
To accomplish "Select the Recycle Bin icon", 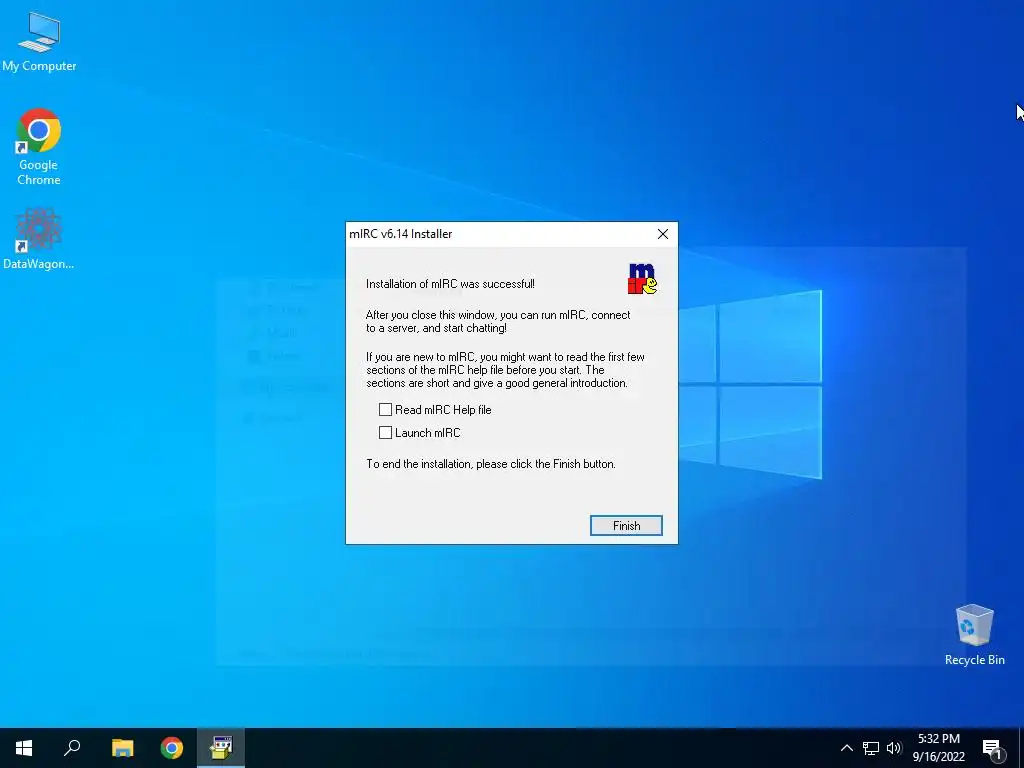I will 974,635.
